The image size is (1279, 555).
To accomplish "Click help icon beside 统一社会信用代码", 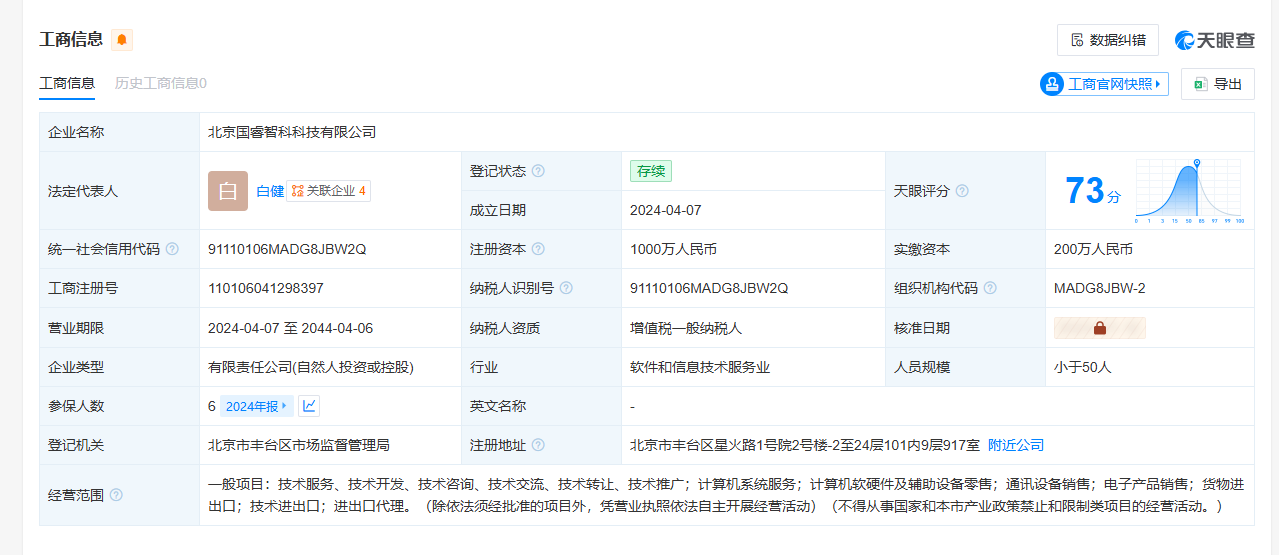I will [x=172, y=249].
